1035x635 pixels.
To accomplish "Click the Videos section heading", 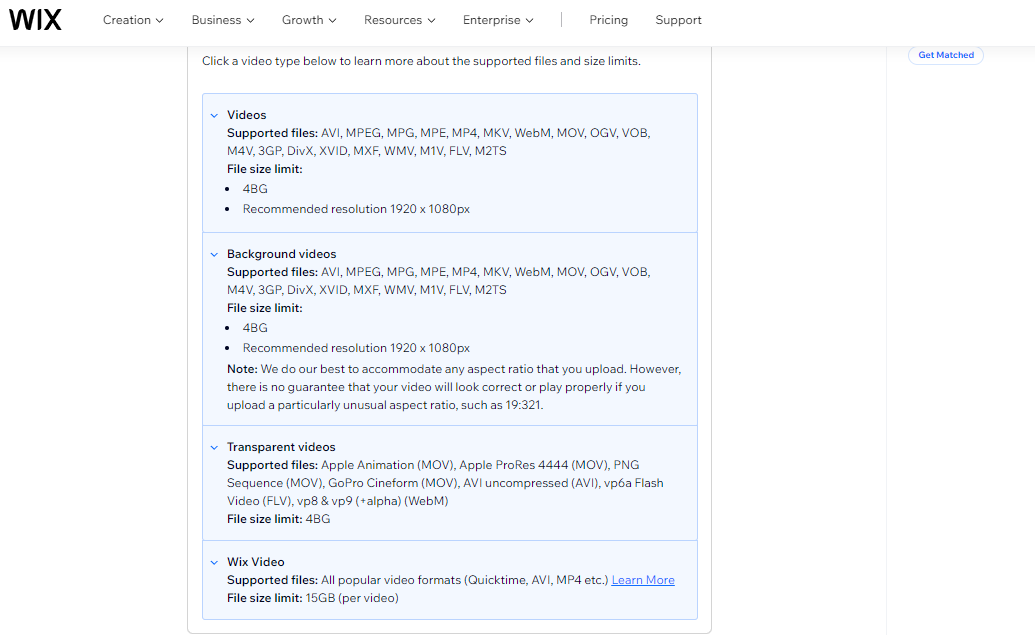I will [246, 115].
